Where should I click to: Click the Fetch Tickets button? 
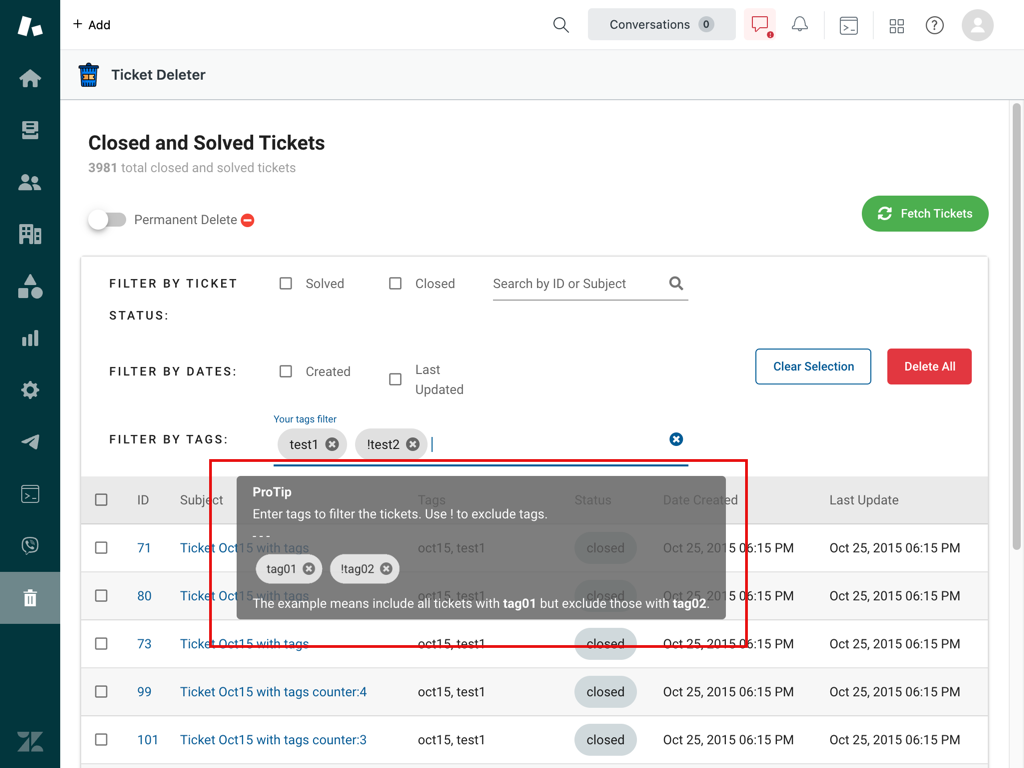(x=925, y=214)
